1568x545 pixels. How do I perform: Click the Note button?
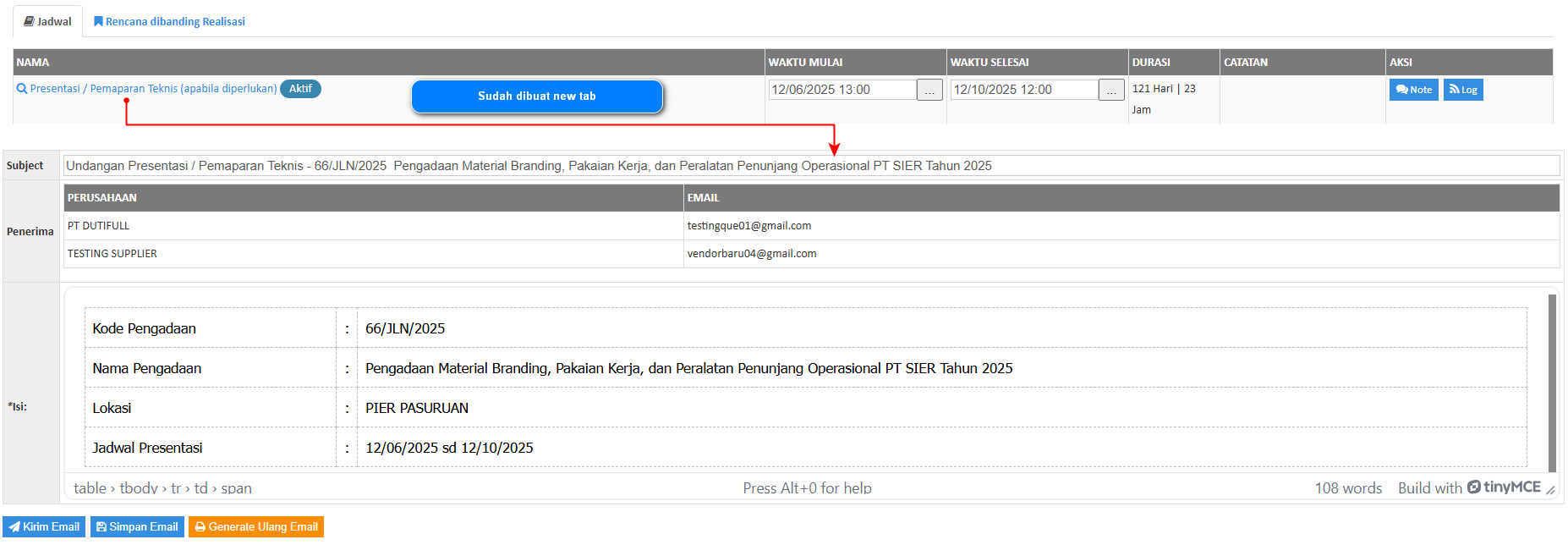tap(1413, 90)
